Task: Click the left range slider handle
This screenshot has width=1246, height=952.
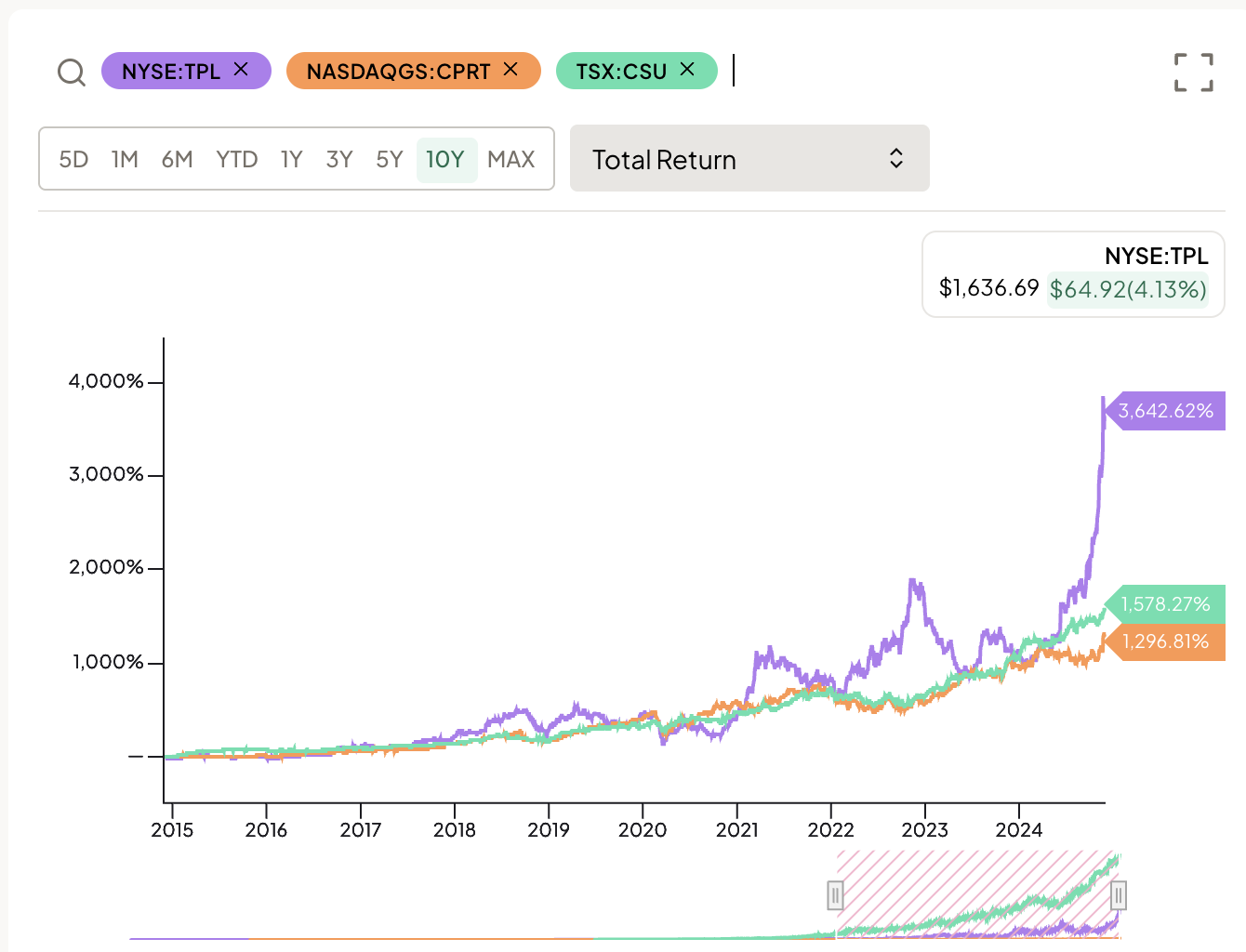Action: (835, 896)
